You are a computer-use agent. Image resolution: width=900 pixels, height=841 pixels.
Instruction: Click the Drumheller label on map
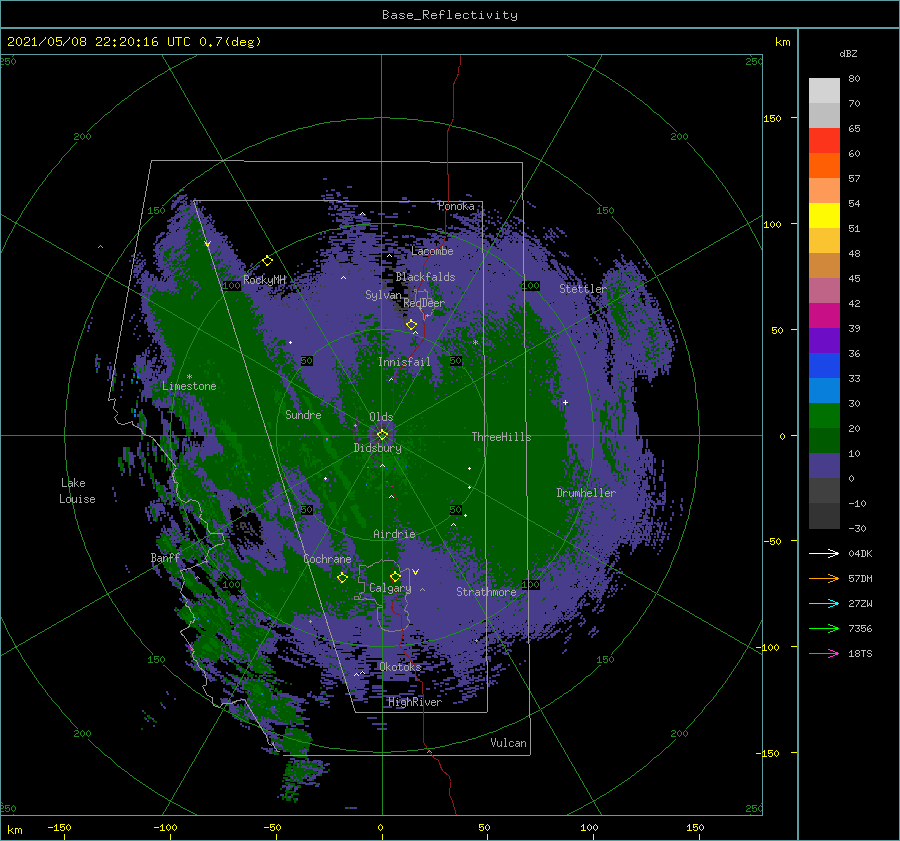pos(586,493)
